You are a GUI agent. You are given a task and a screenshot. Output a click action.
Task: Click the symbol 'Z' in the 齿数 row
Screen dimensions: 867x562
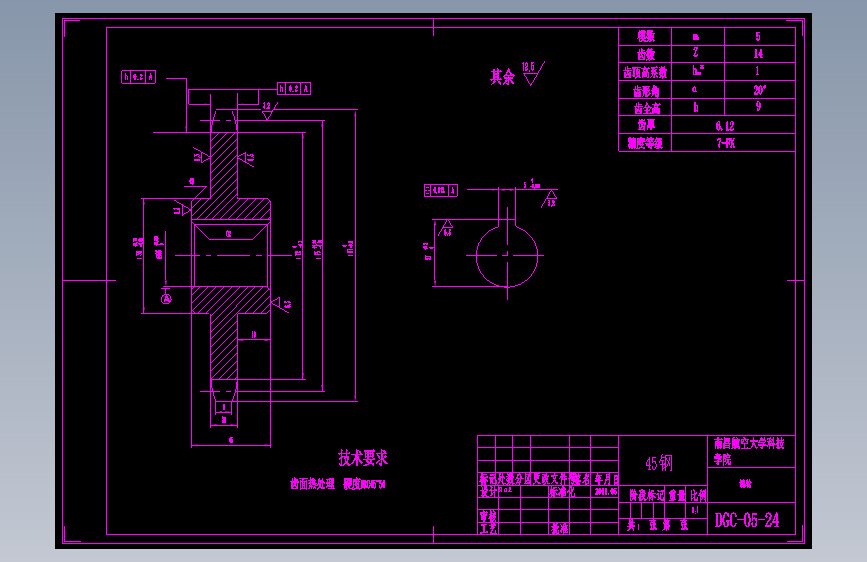tap(696, 53)
